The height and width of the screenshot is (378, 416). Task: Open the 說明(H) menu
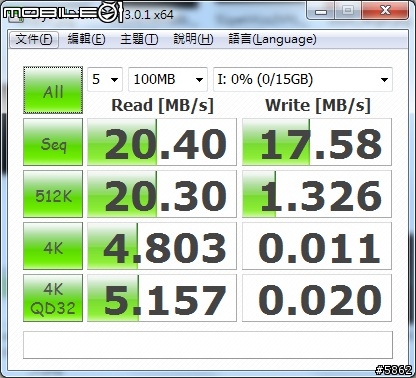coord(193,40)
